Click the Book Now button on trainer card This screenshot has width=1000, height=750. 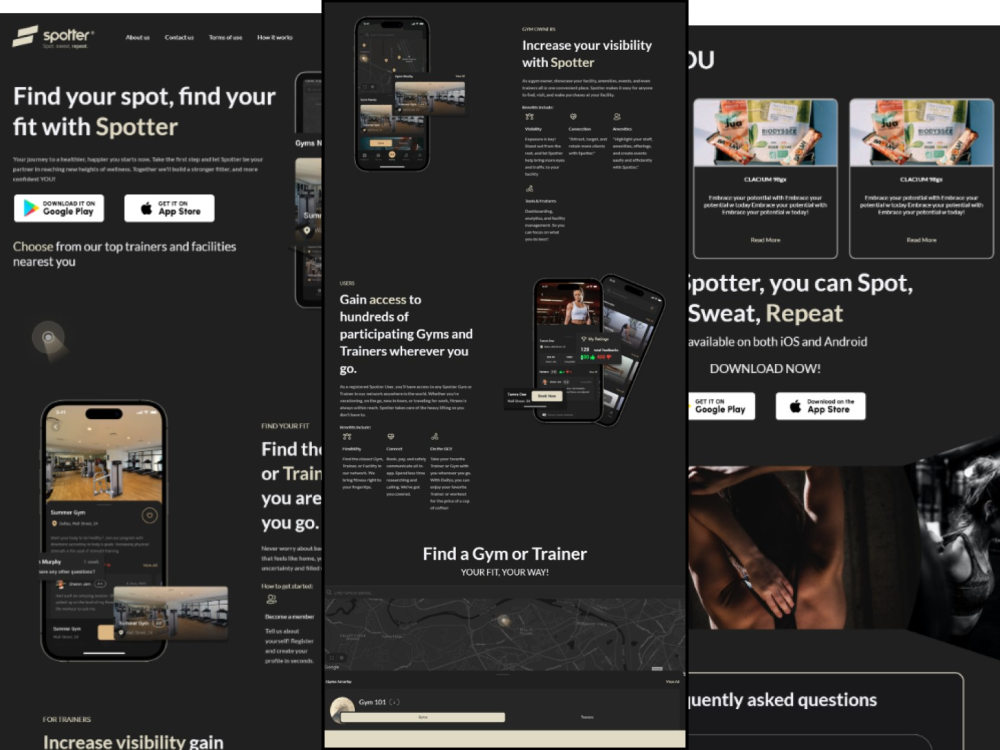[x=547, y=396]
